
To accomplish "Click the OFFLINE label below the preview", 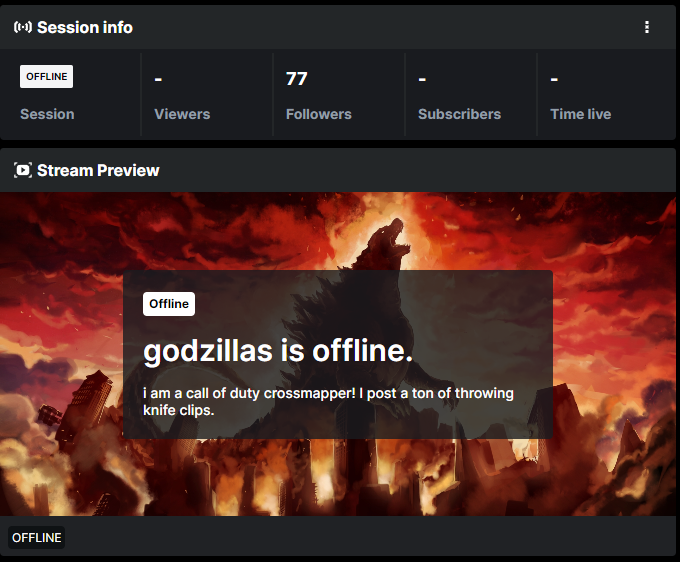I will click(x=36, y=538).
